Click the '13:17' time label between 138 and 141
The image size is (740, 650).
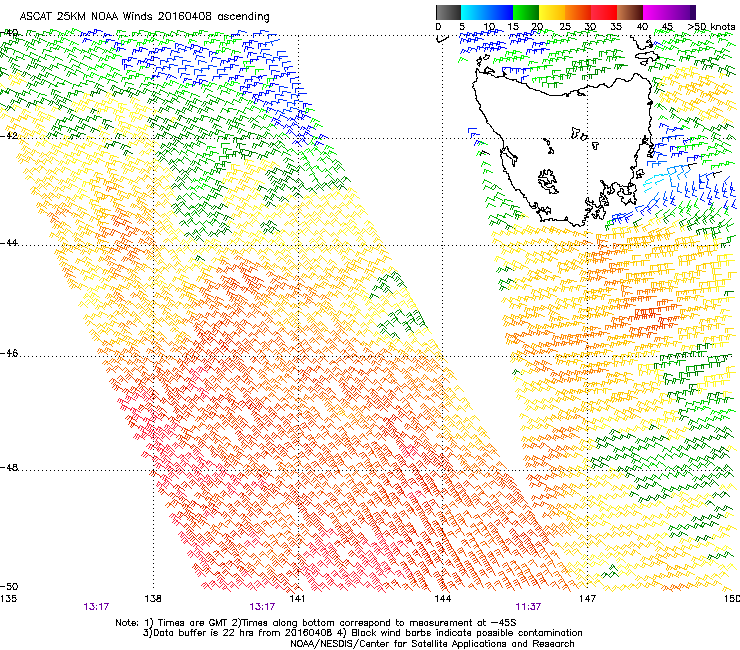pos(262,607)
